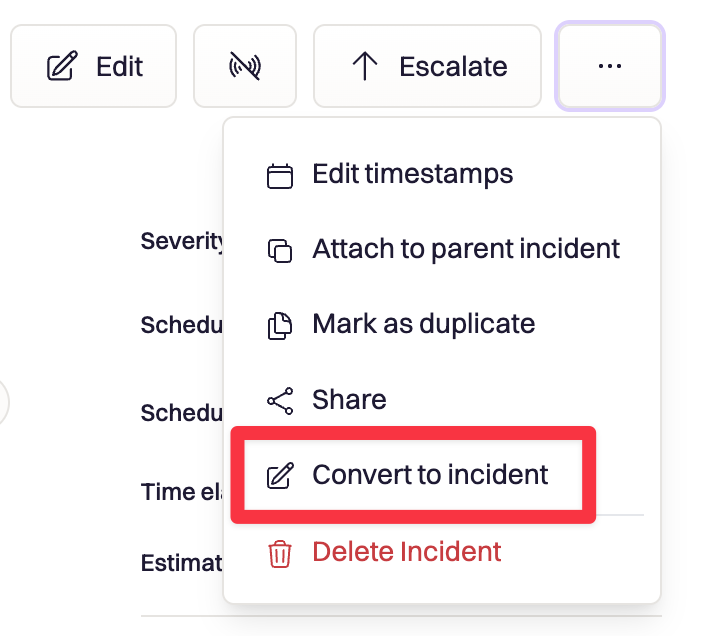
Task: Click the pencil icon beside Convert to incident
Action: (x=280, y=476)
